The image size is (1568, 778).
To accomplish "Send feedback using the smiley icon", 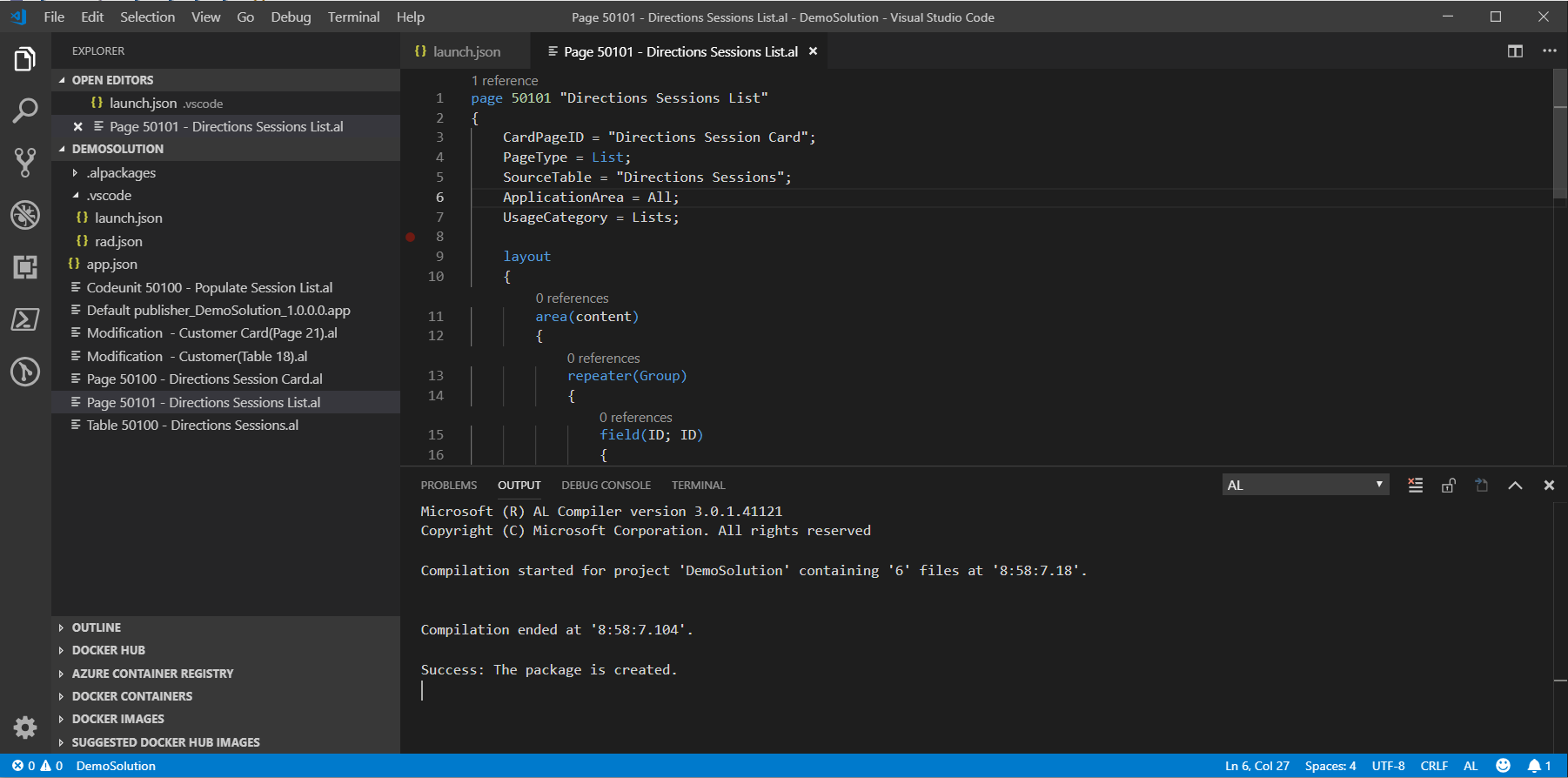I will 1503,766.
